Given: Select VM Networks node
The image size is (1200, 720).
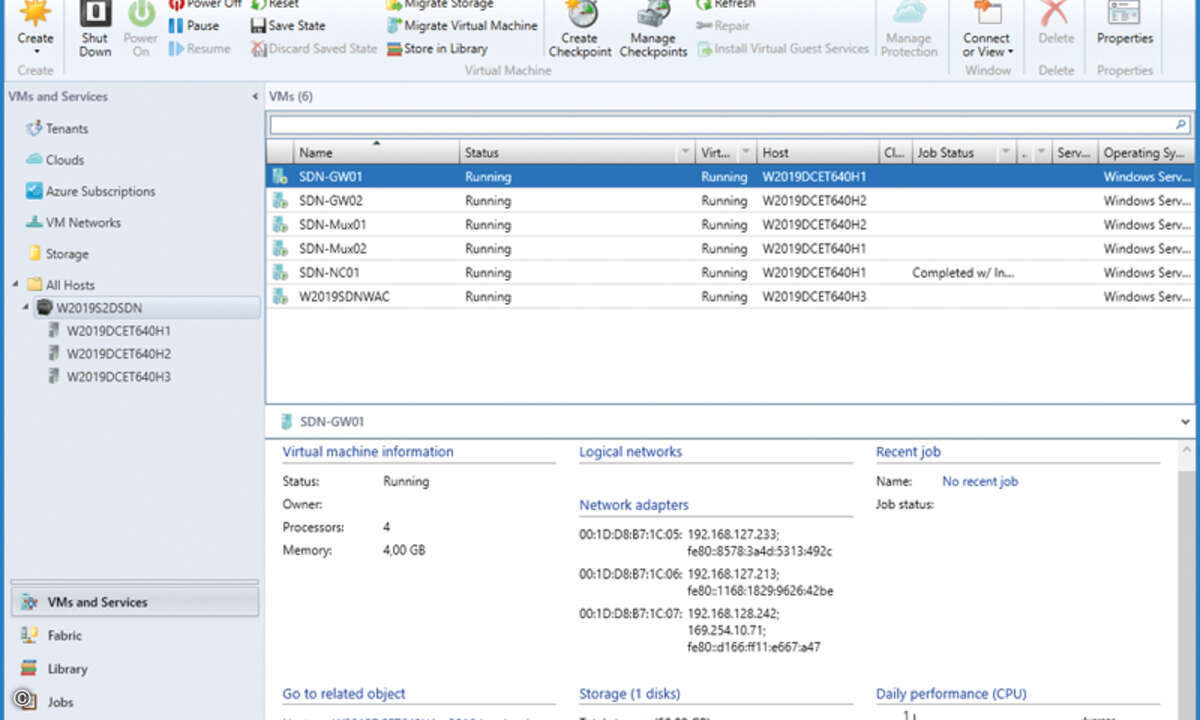Looking at the screenshot, I should [x=83, y=223].
